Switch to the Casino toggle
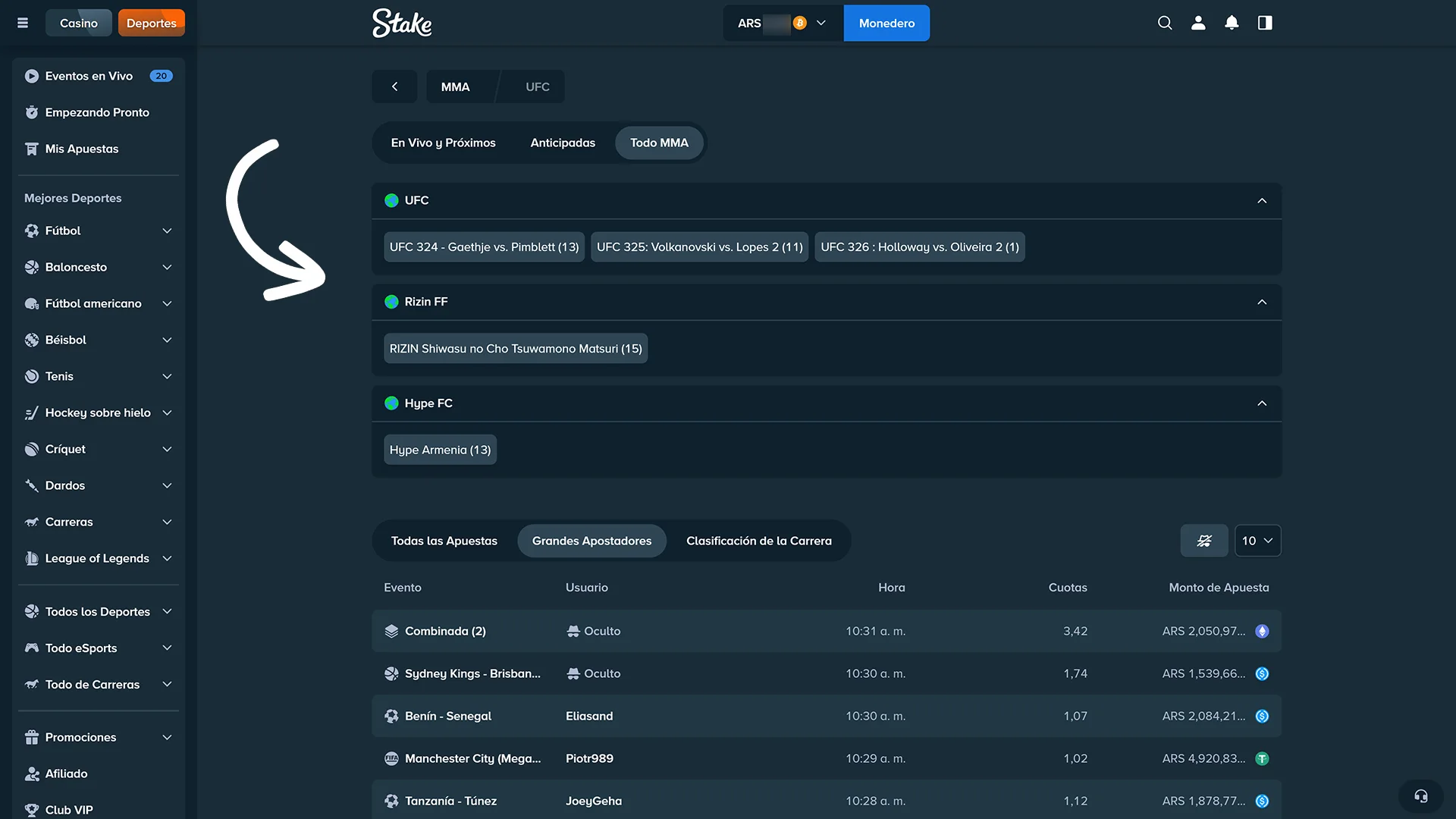The image size is (1456, 819). [78, 23]
